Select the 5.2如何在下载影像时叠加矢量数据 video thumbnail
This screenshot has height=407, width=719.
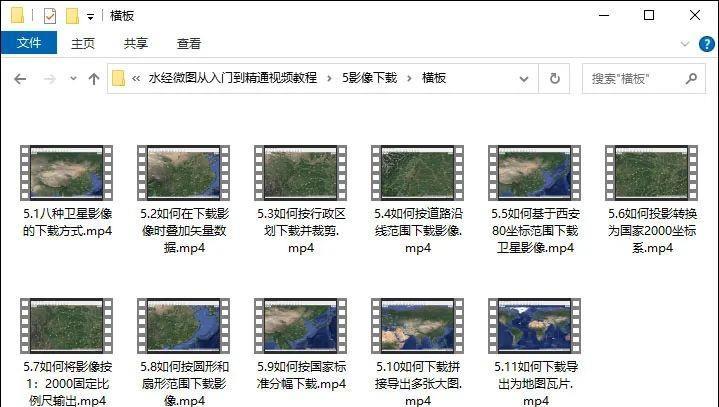tap(184, 173)
